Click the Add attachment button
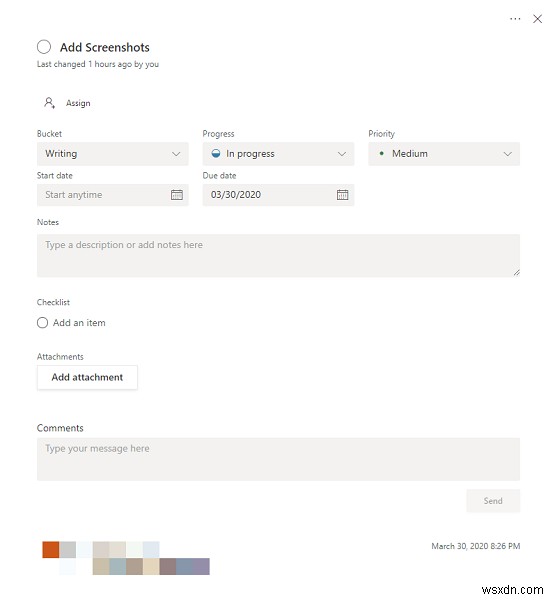The width and height of the screenshot is (555, 600). pyautogui.click(x=87, y=377)
